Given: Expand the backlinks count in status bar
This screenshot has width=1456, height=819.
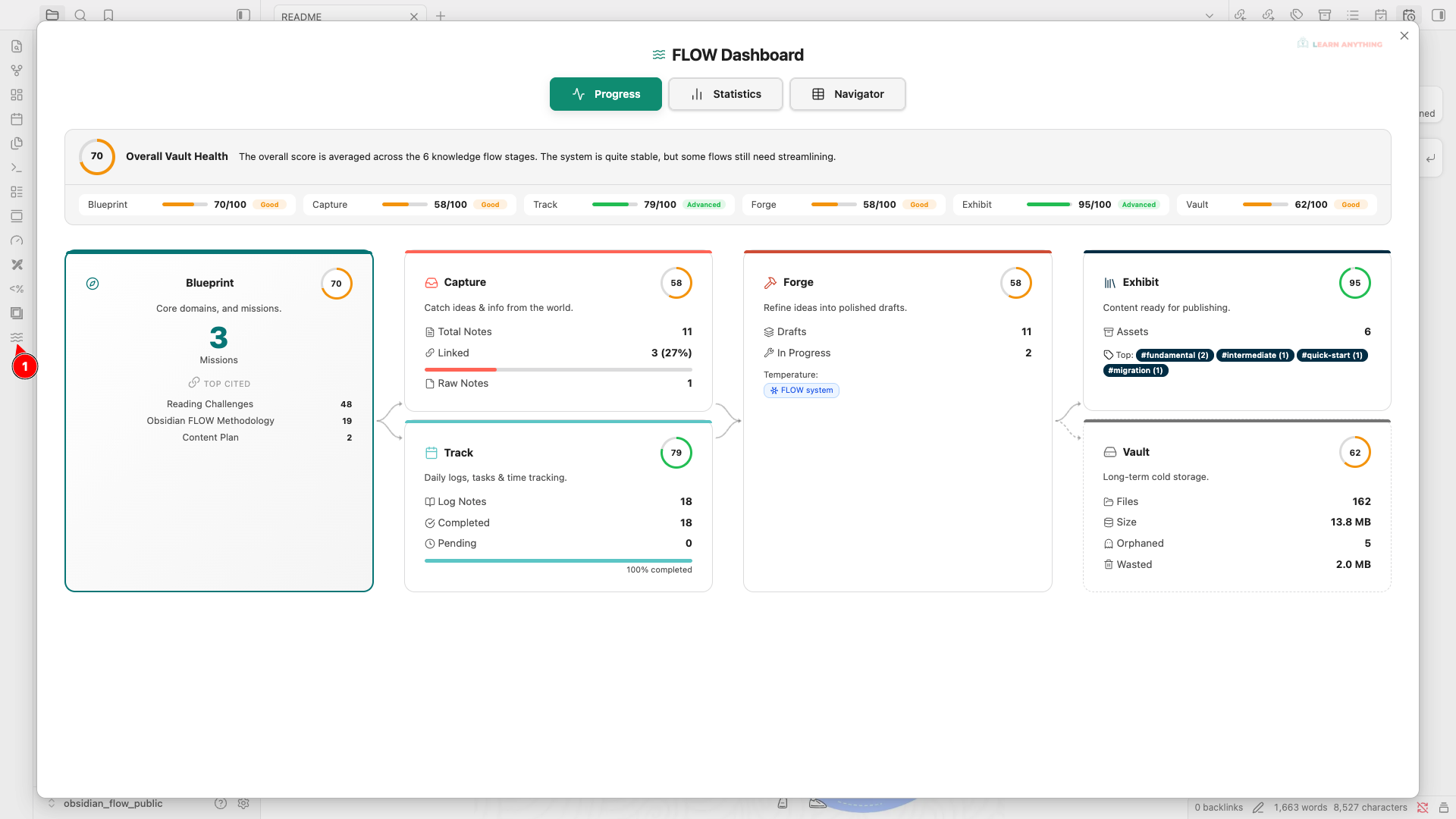Looking at the screenshot, I should (x=1219, y=807).
